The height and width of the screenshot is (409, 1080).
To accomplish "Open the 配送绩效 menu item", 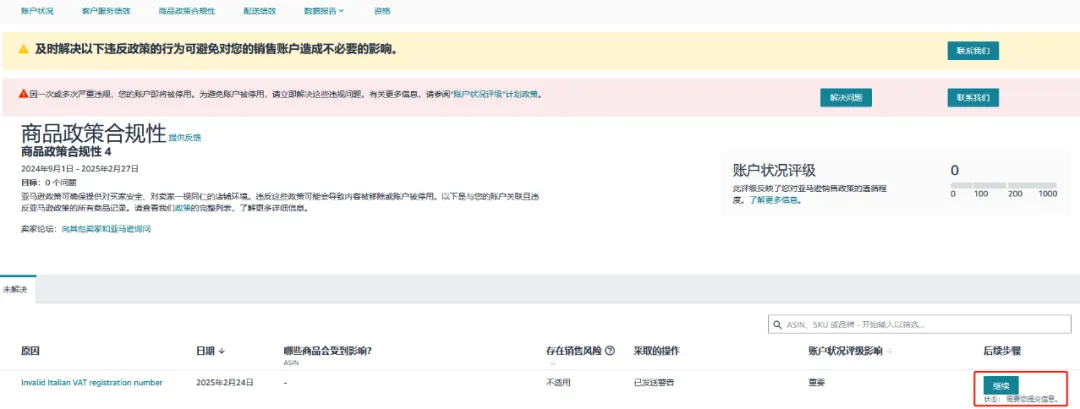I will [x=260, y=11].
